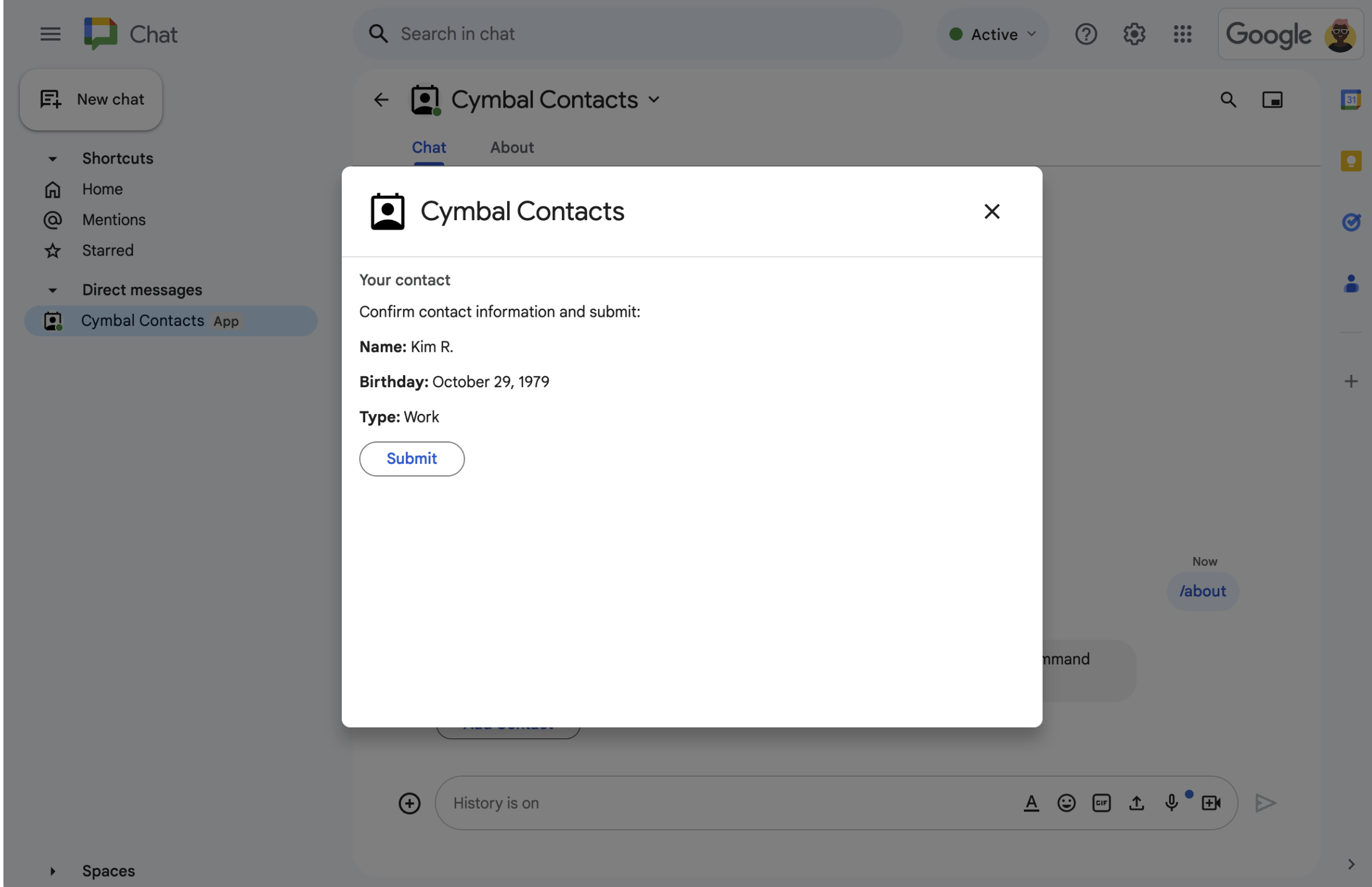
Task: Switch to the About tab
Action: point(511,147)
